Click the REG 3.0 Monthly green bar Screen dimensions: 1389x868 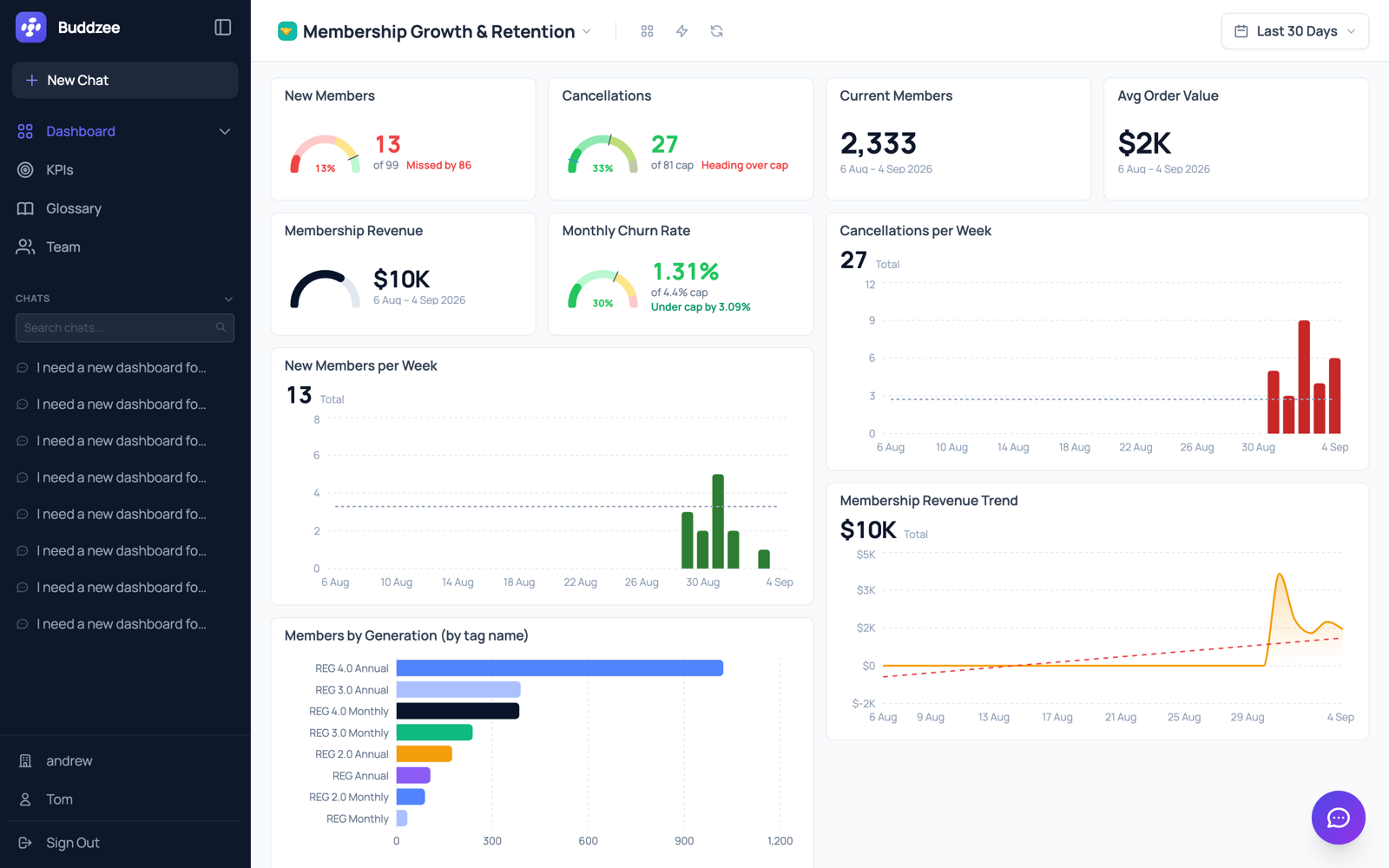tap(434, 733)
